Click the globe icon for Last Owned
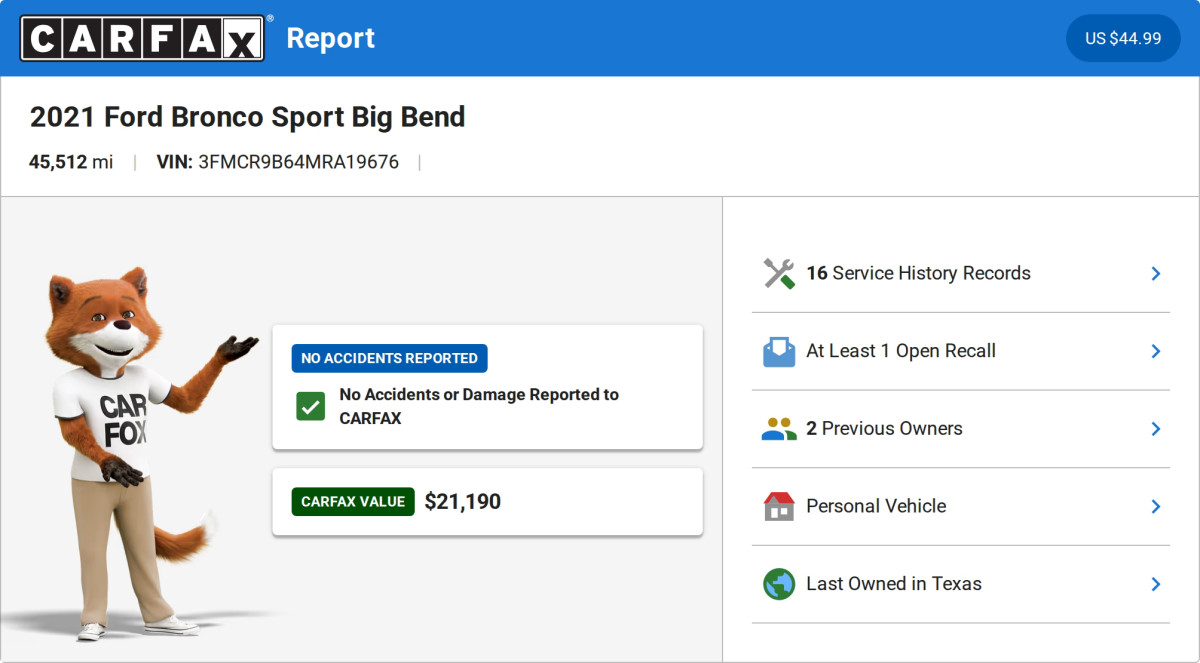This screenshot has height=663, width=1200. point(779,584)
